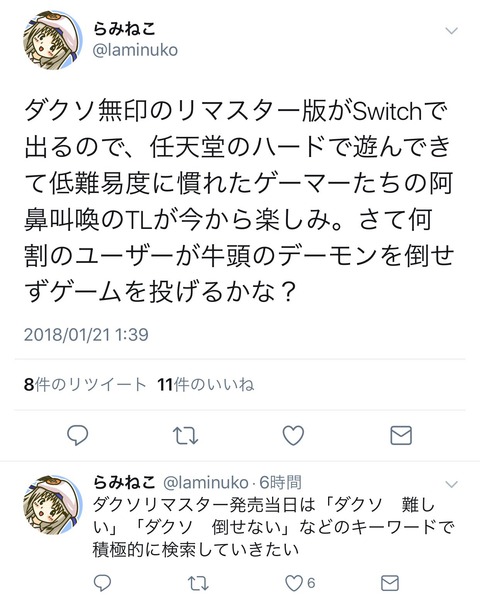Open らみねこ profile avatar on main tweet
The width and height of the screenshot is (480, 604).
(x=53, y=40)
